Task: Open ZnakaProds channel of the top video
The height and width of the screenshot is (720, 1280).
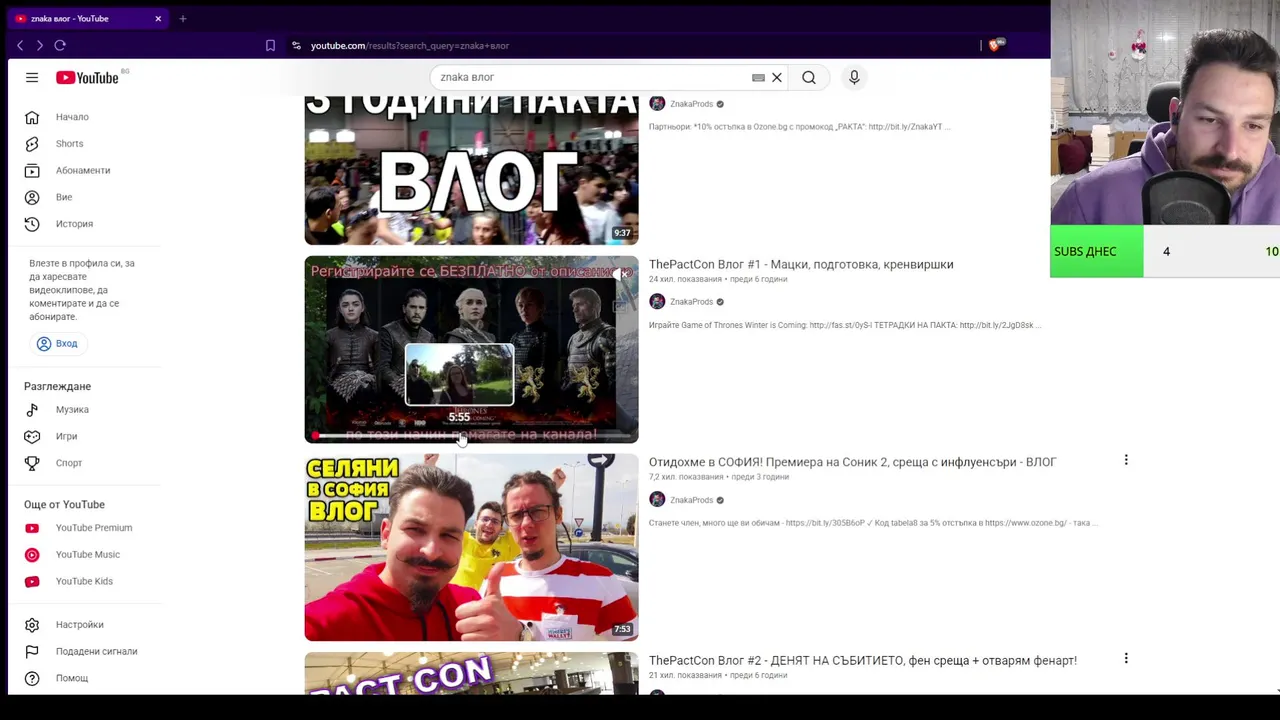Action: click(691, 104)
